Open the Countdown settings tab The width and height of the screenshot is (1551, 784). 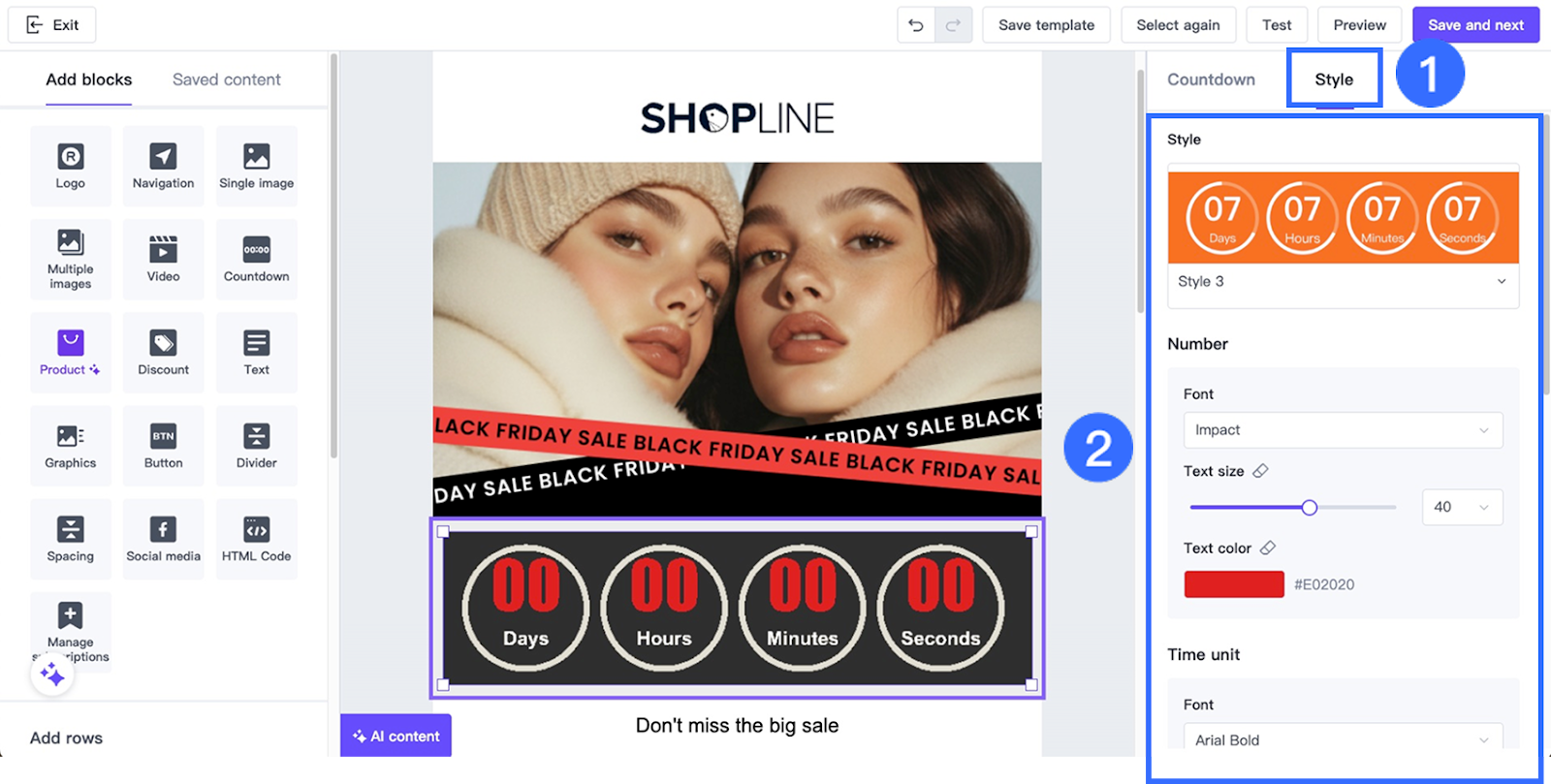tap(1211, 79)
